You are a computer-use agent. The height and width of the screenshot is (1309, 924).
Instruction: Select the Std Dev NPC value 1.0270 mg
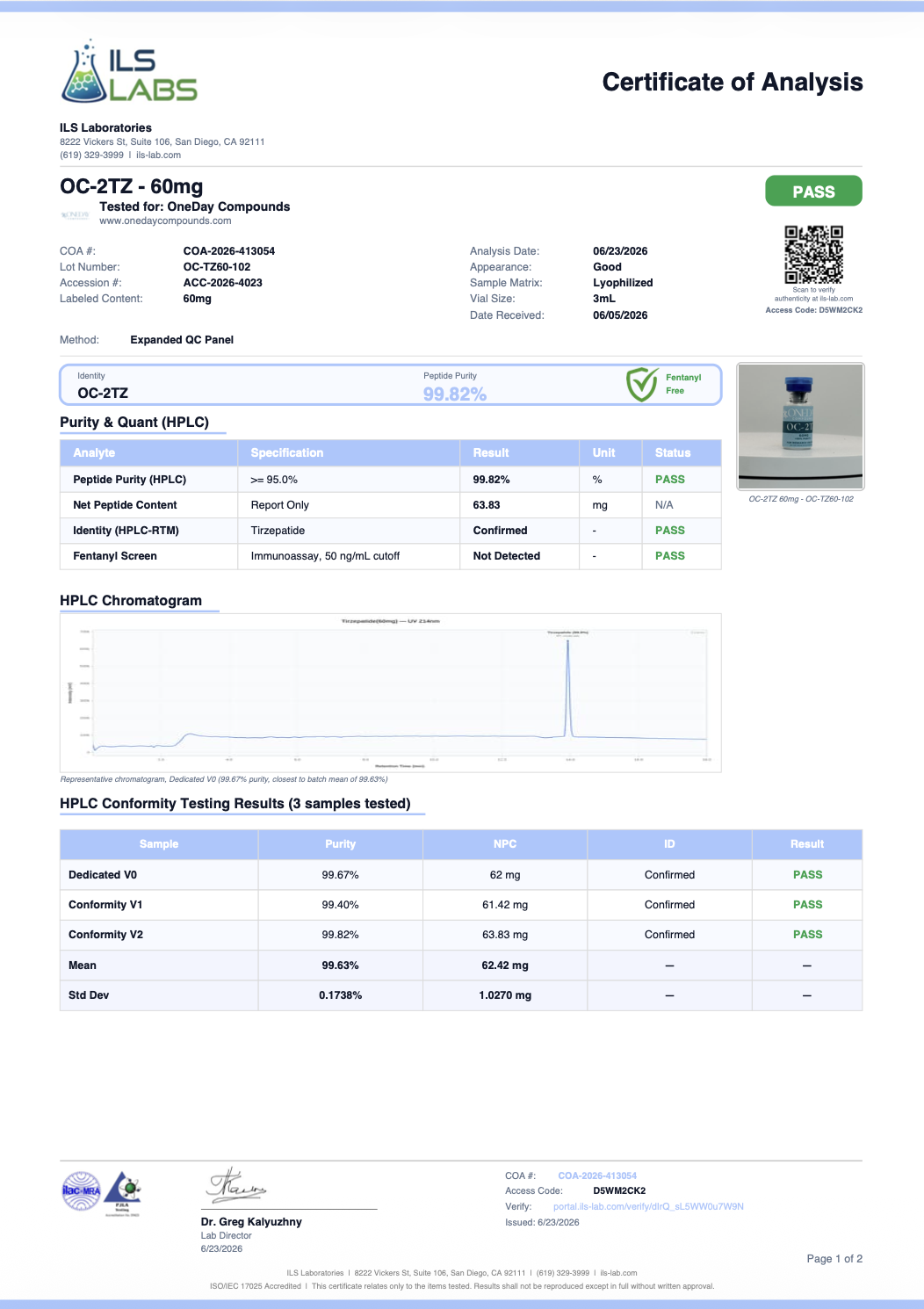coord(505,995)
